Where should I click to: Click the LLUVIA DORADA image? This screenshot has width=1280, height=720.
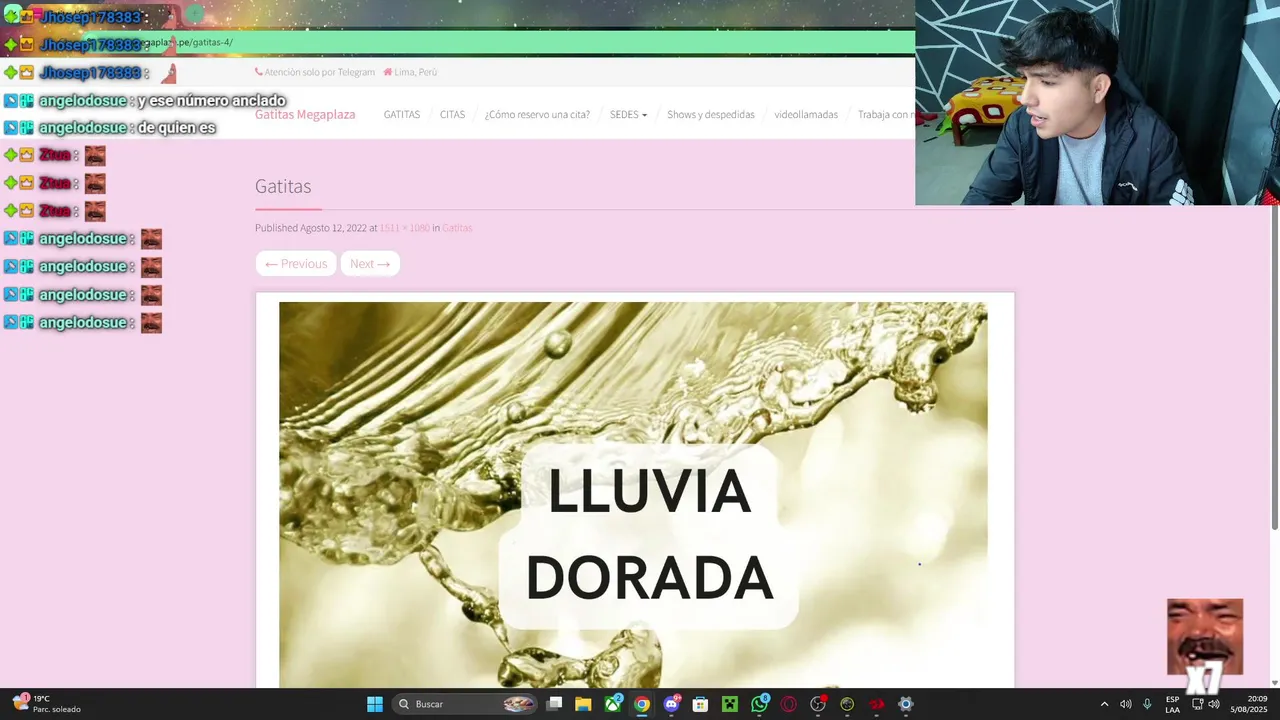tap(633, 495)
